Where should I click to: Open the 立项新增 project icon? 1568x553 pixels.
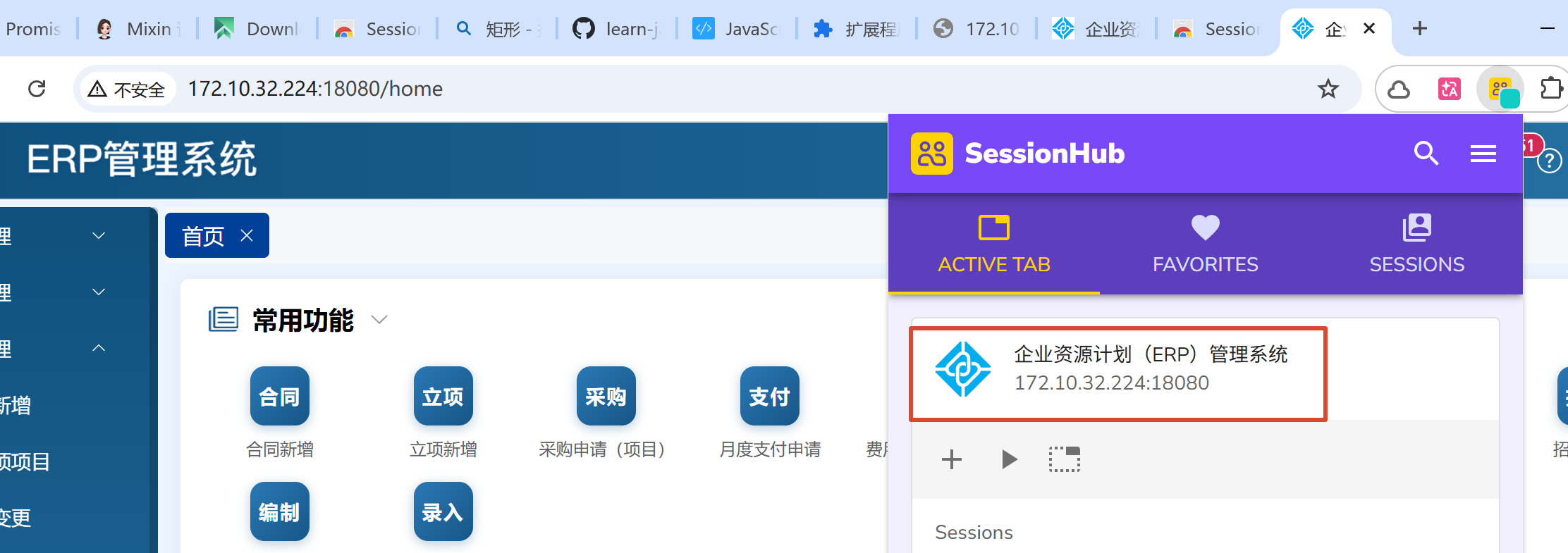click(x=443, y=396)
